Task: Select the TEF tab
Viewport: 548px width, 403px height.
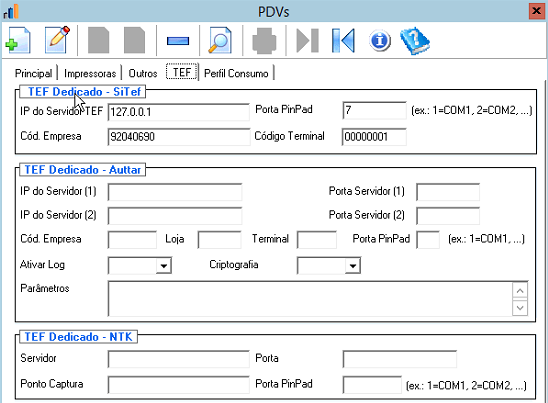Action: click(182, 72)
